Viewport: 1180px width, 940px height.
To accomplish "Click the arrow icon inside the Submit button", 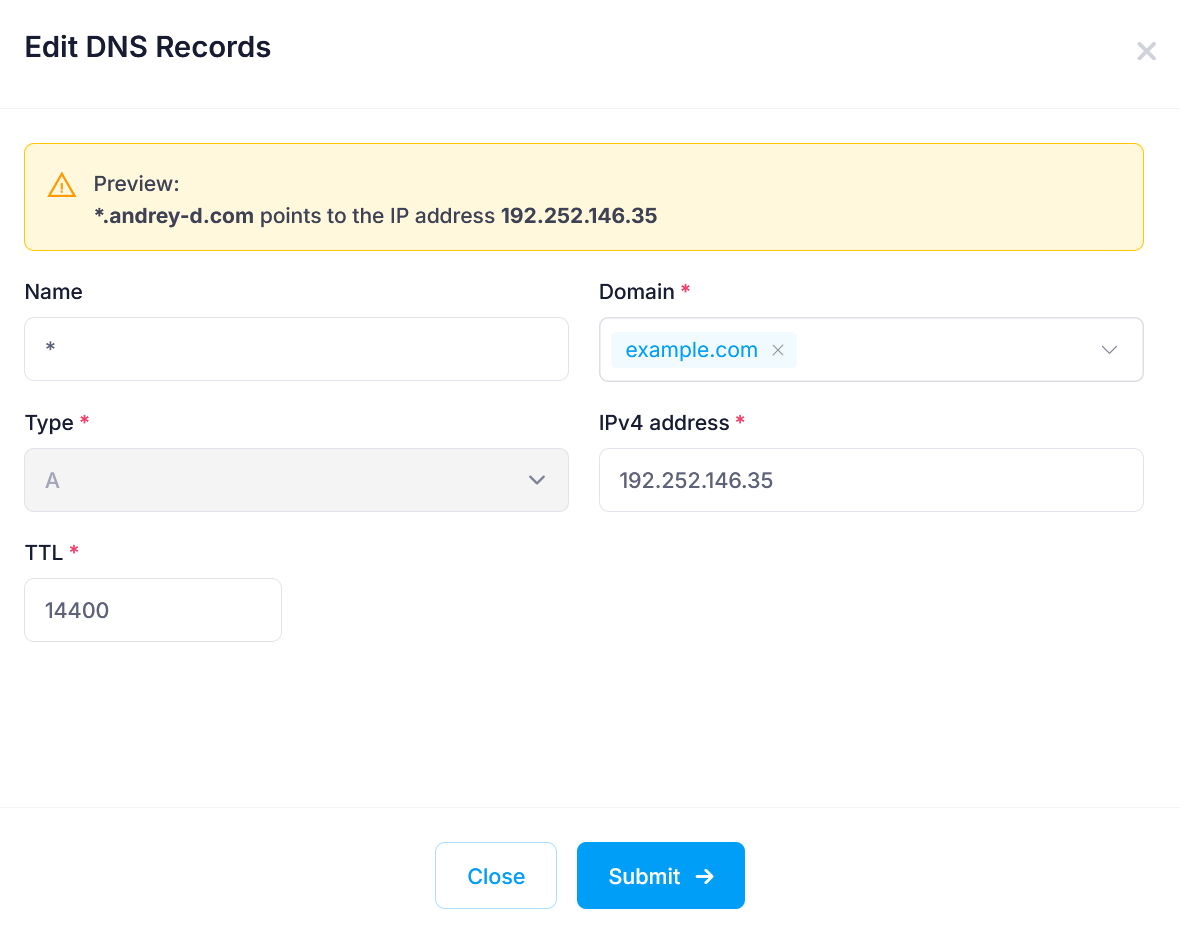I will click(704, 876).
